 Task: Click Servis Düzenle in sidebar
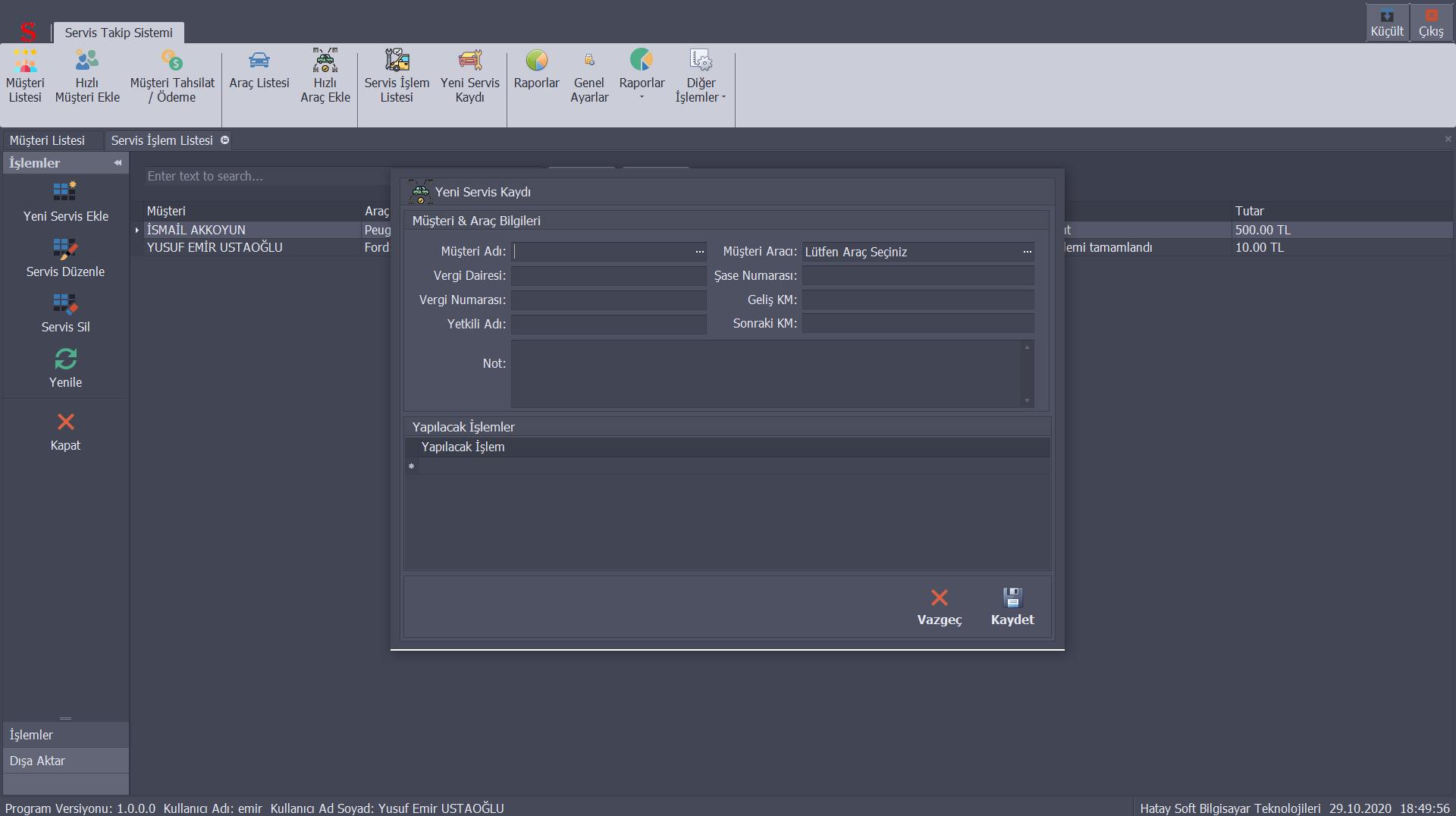click(65, 258)
